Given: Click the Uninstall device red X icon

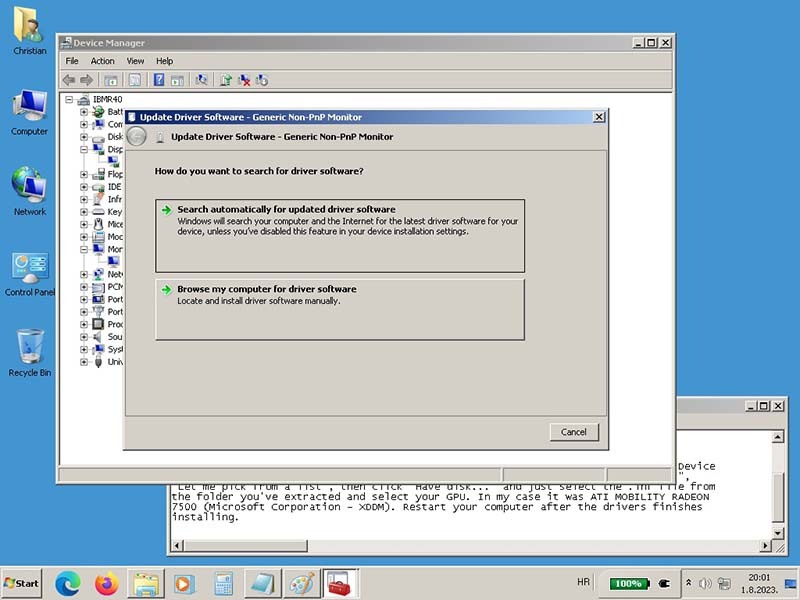Looking at the screenshot, I should click(243, 80).
